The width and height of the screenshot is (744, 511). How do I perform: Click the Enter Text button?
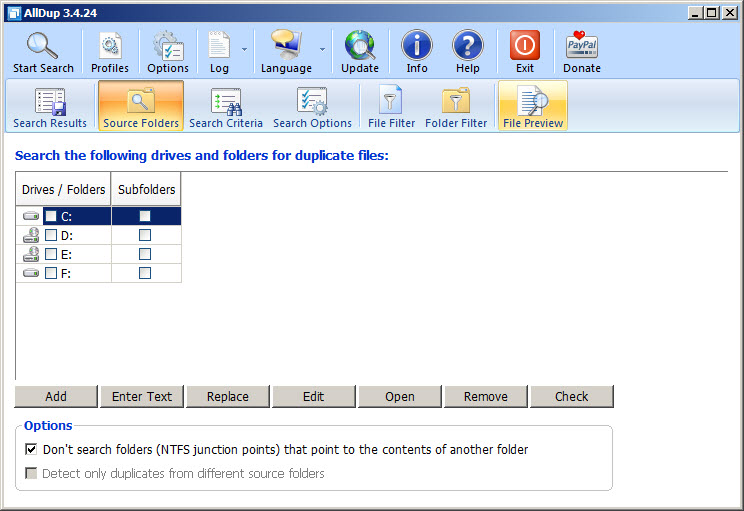pos(142,397)
